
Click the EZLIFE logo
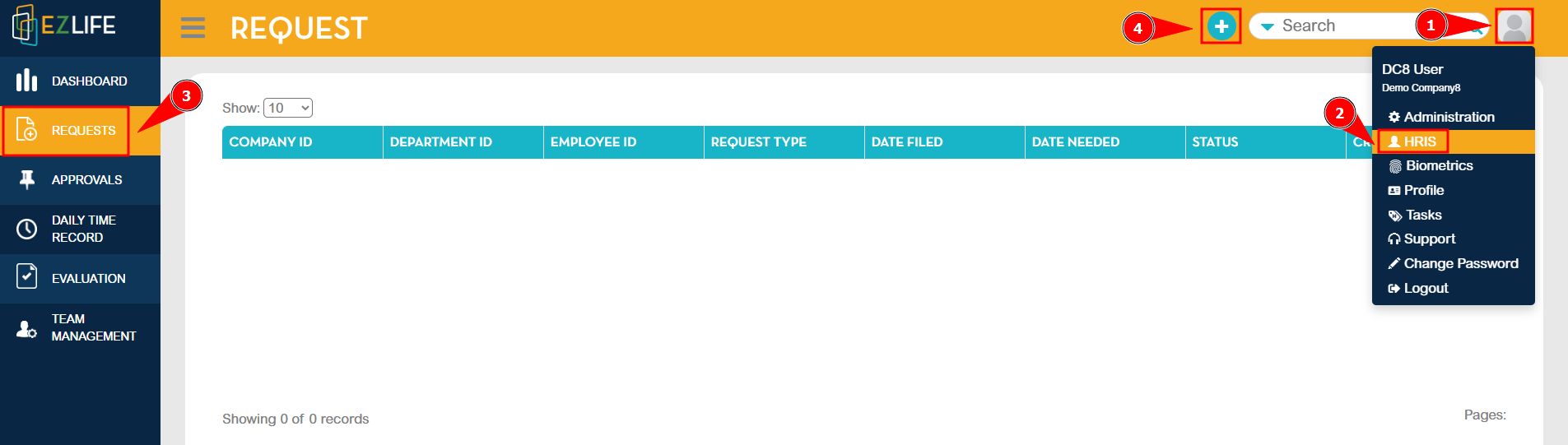coord(64,25)
